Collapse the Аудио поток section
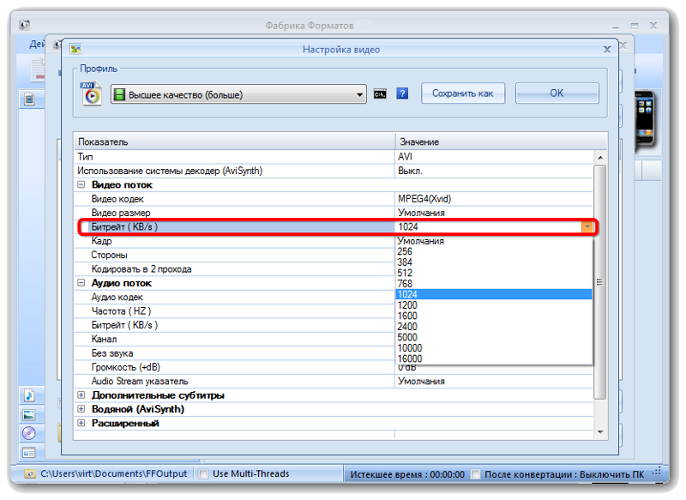686x500 pixels. pos(81,283)
